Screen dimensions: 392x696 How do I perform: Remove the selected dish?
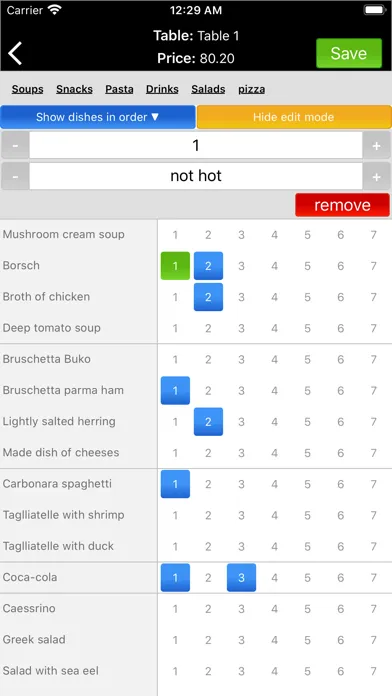[342, 205]
